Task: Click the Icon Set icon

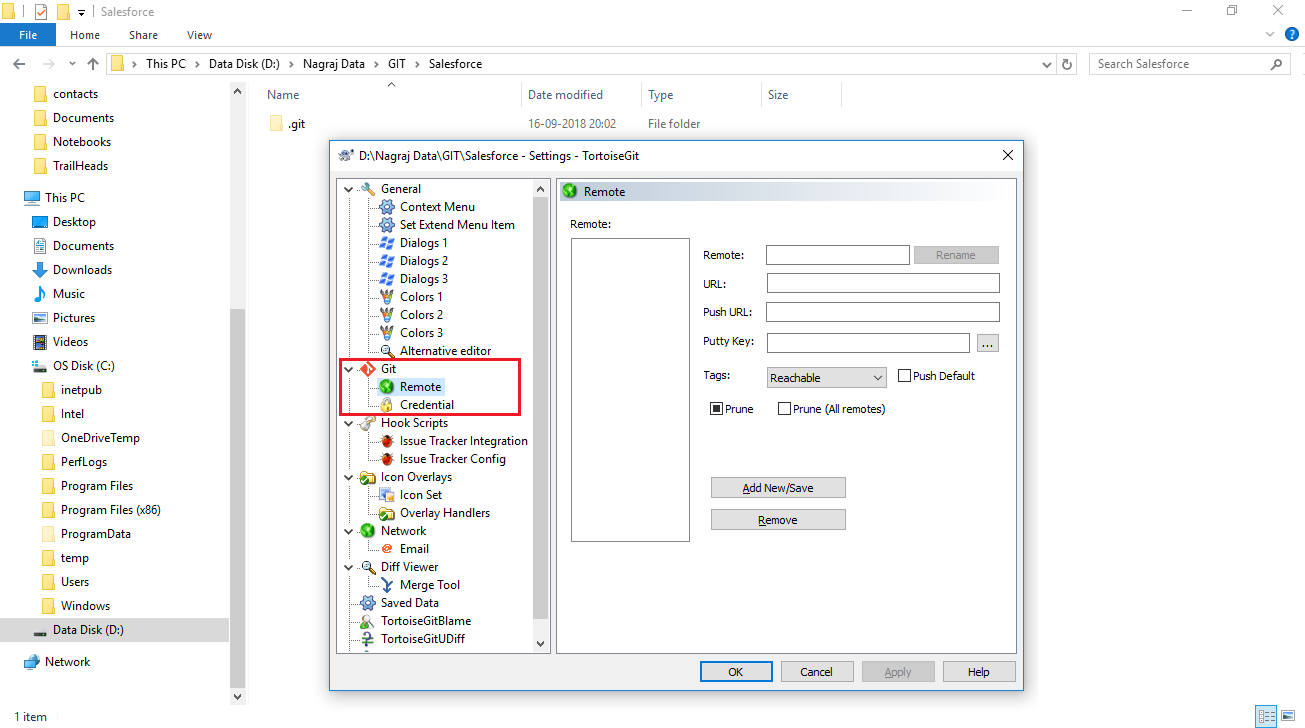Action: pos(386,495)
